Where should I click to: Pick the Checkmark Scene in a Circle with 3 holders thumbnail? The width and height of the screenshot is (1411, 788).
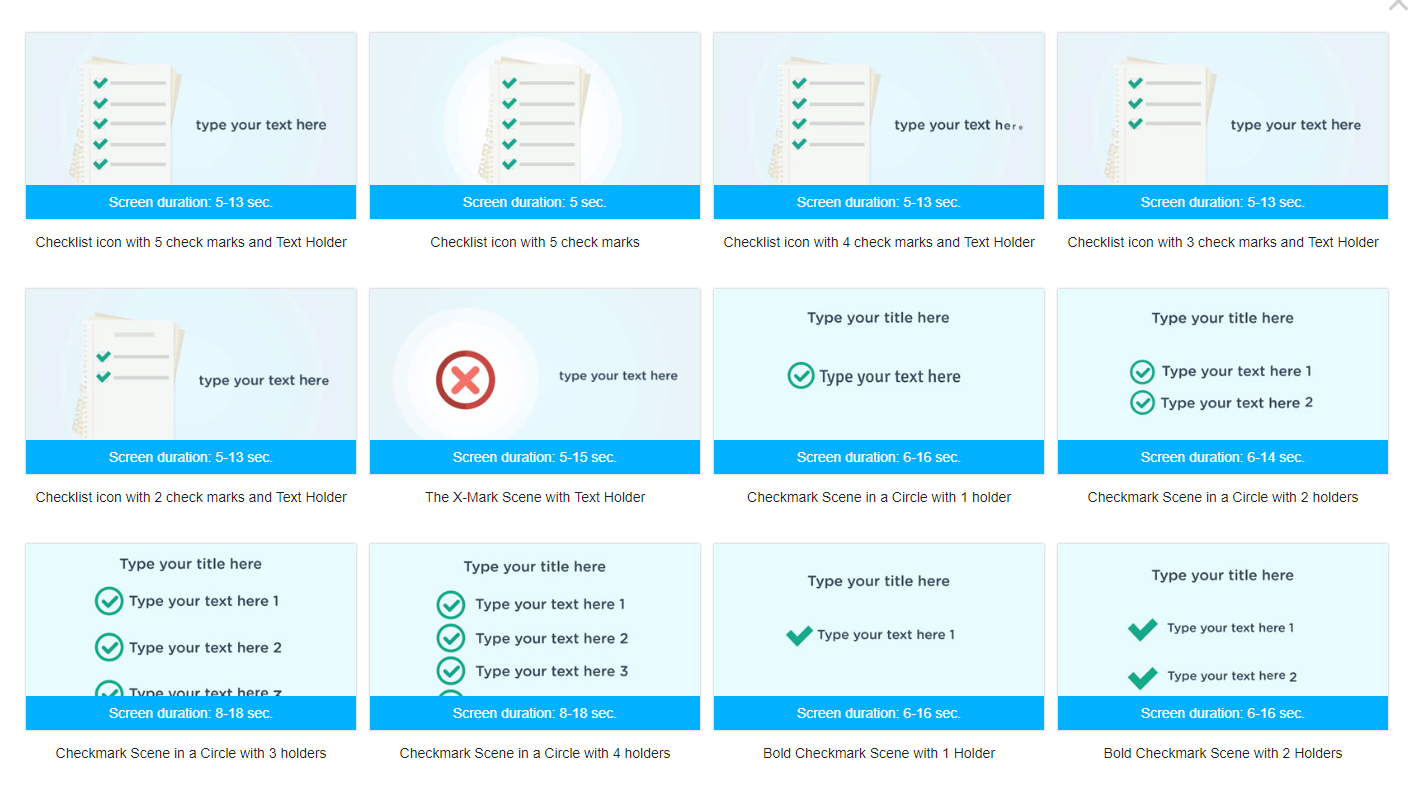point(191,620)
